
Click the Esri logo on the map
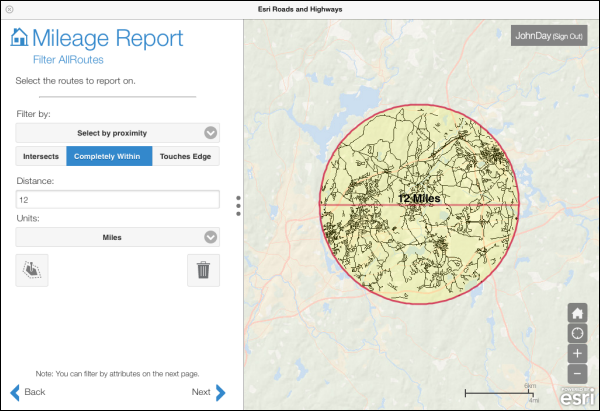click(x=575, y=397)
